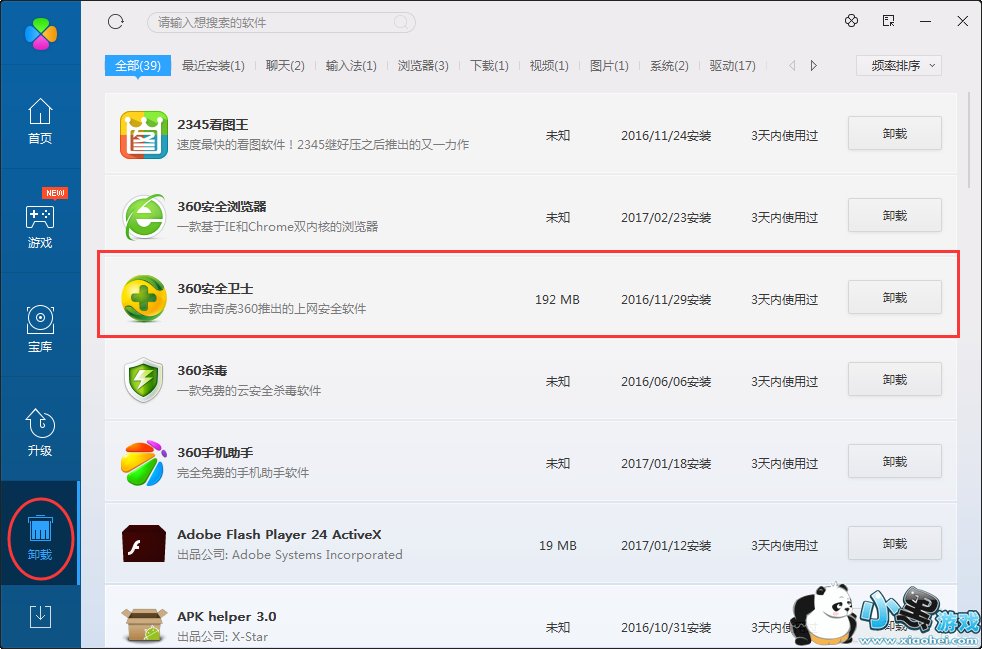Open the 首页 home page in sidebar

(x=40, y=121)
